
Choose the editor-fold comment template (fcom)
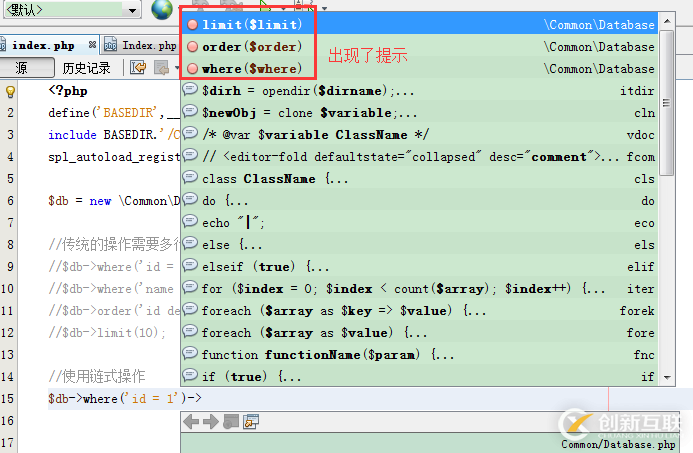click(x=419, y=157)
